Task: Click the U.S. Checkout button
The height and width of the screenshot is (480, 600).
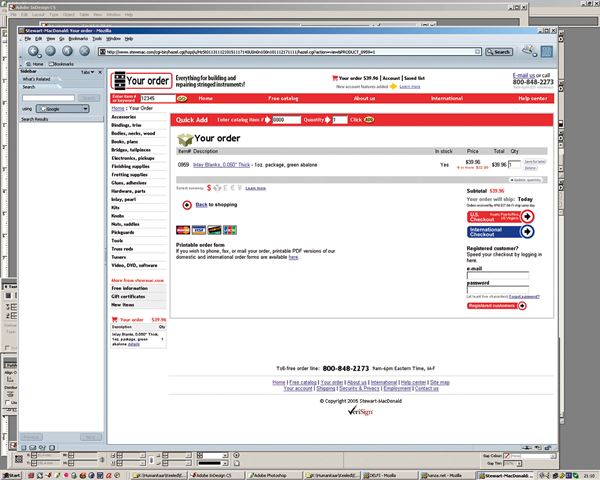Action: tap(501, 217)
